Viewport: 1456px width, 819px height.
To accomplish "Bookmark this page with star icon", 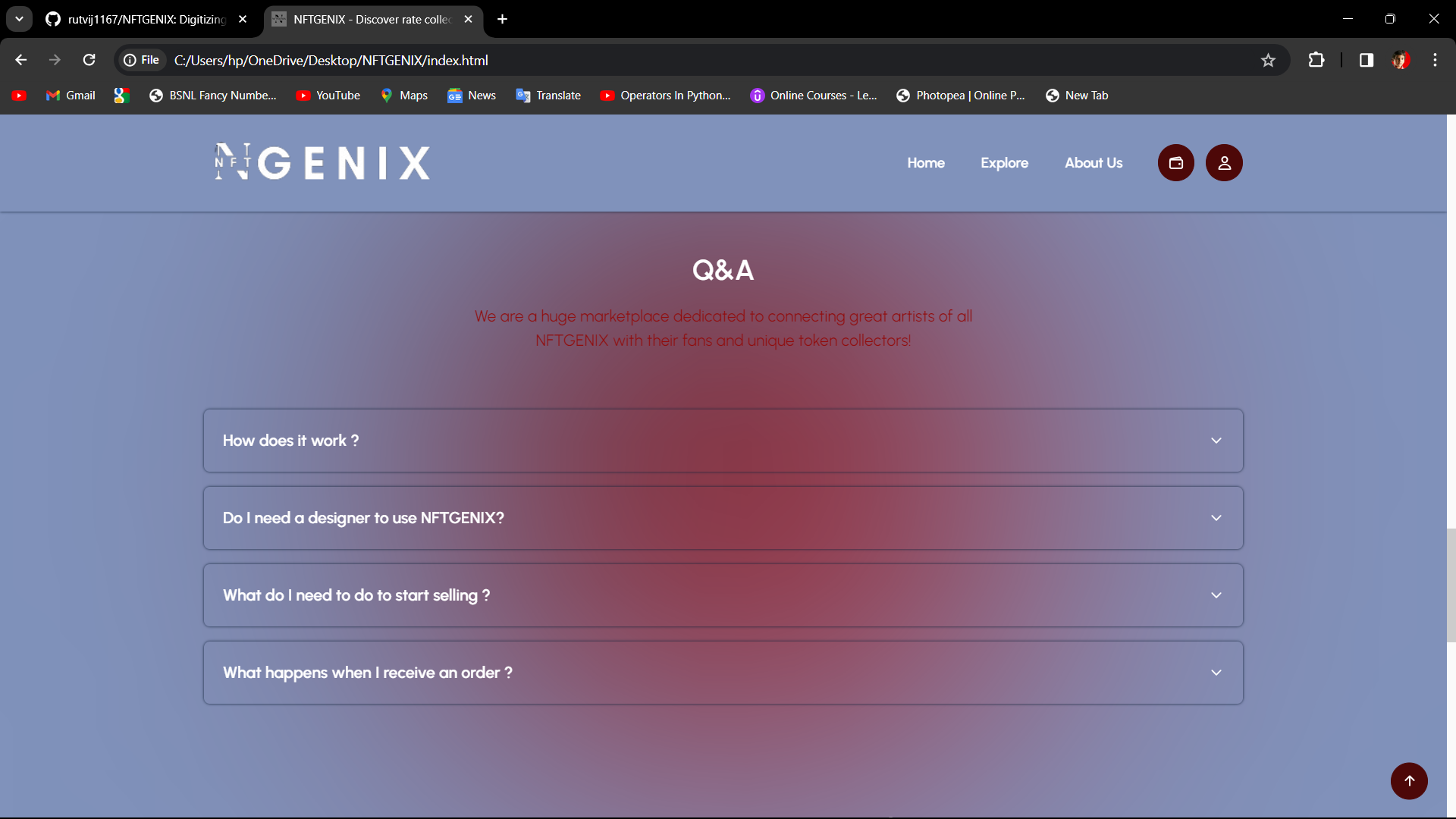I will [1268, 61].
